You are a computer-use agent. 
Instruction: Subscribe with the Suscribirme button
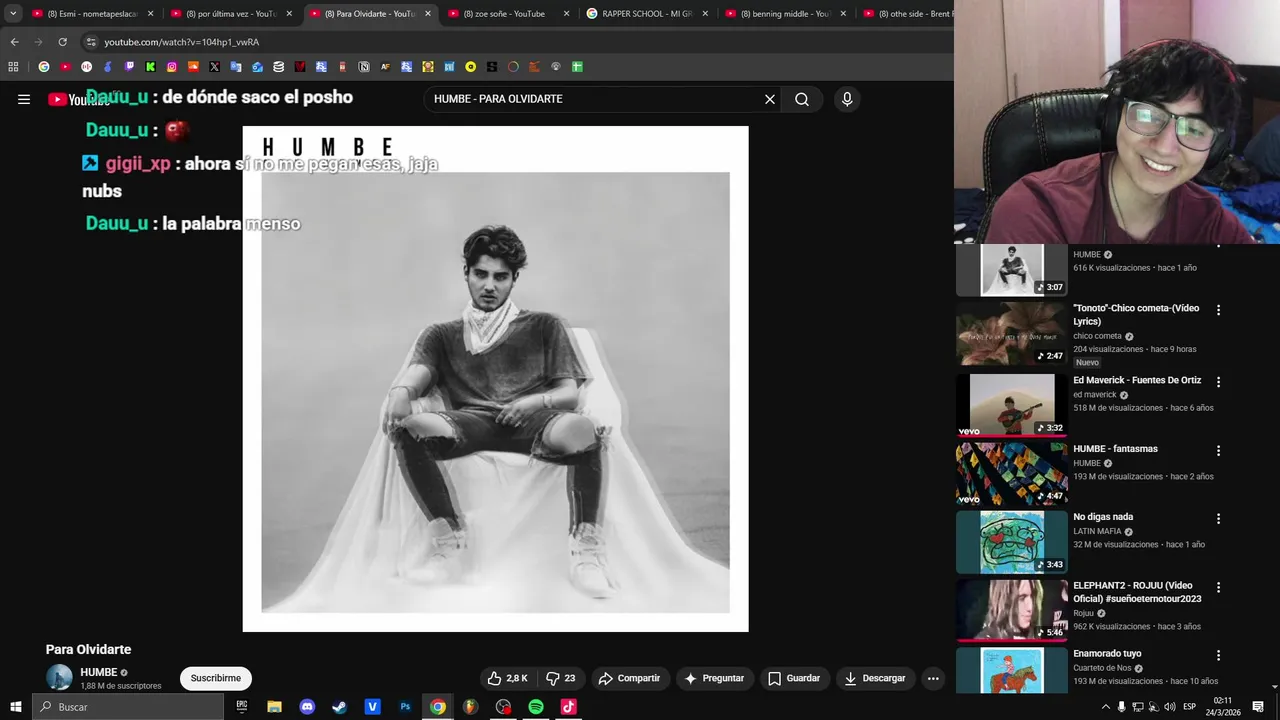click(x=216, y=678)
